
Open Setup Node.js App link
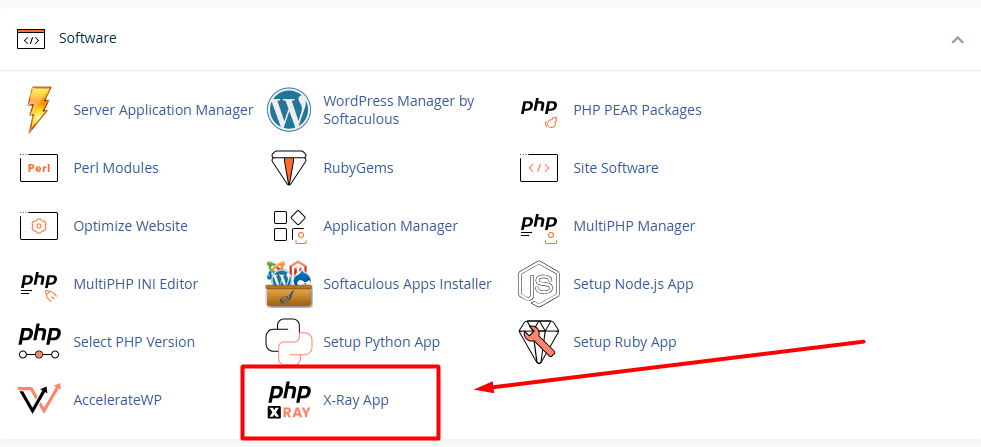pos(633,284)
